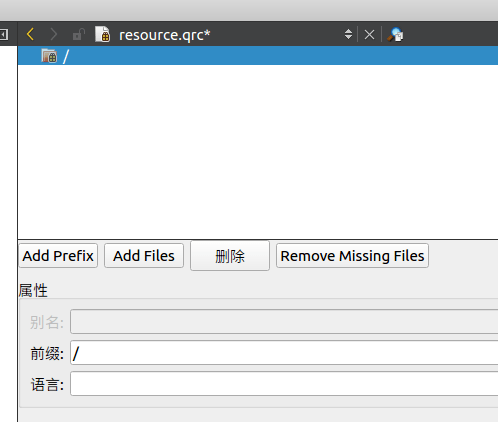This screenshot has height=422, width=498.
Task: Click the file lock icon in toolbar
Action: coord(79,34)
